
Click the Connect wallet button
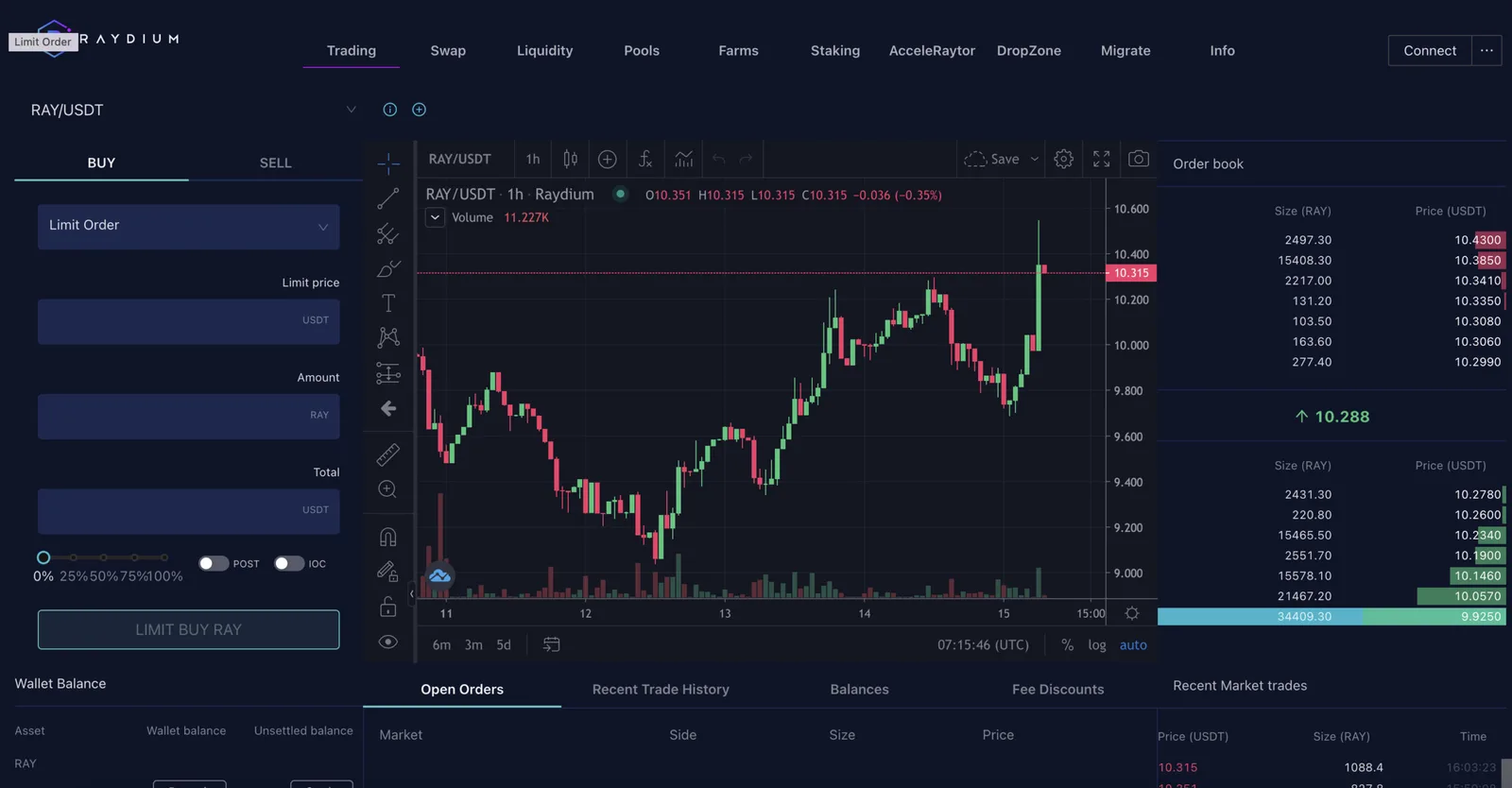coord(1430,50)
